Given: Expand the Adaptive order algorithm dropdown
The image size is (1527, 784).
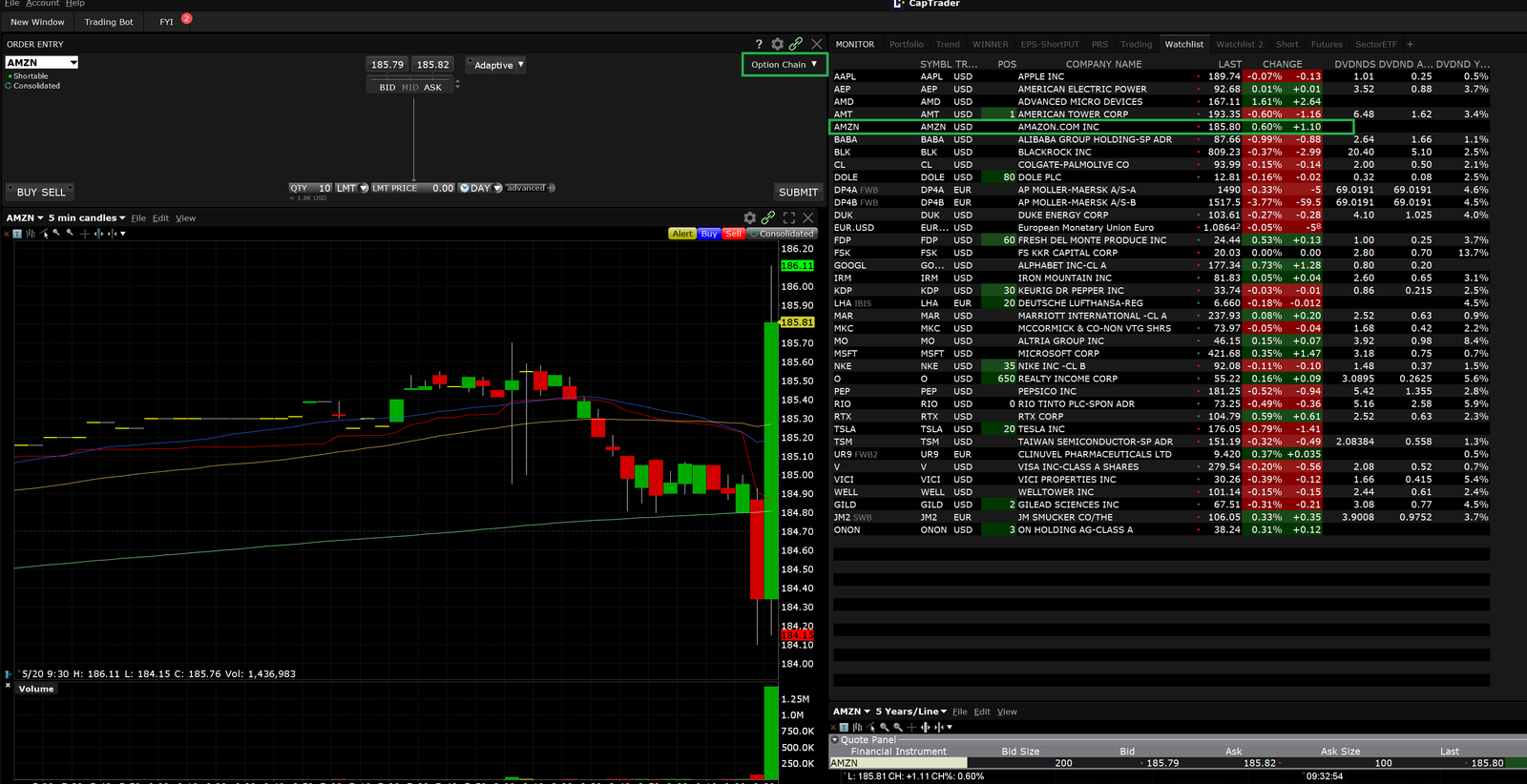Looking at the screenshot, I should 498,65.
